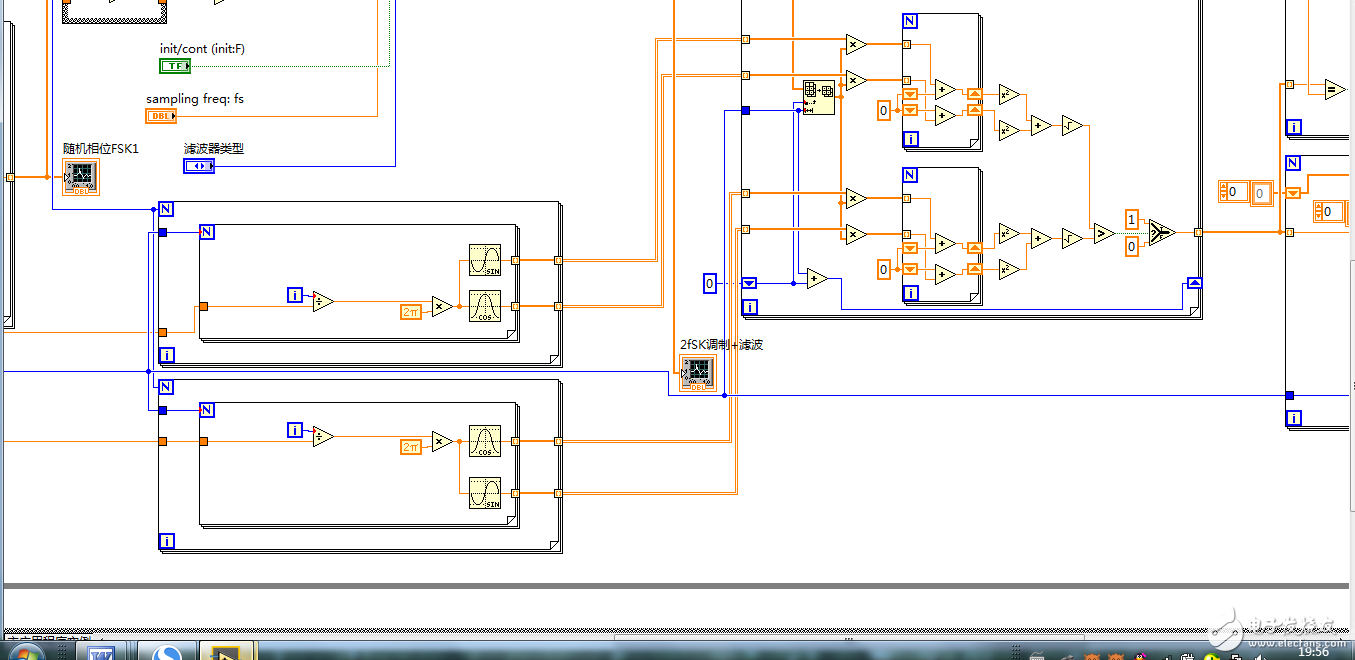Viewport: 1355px width, 660px height.
Task: Click the N count terminal of the lower outer For Loop
Action: (x=166, y=386)
